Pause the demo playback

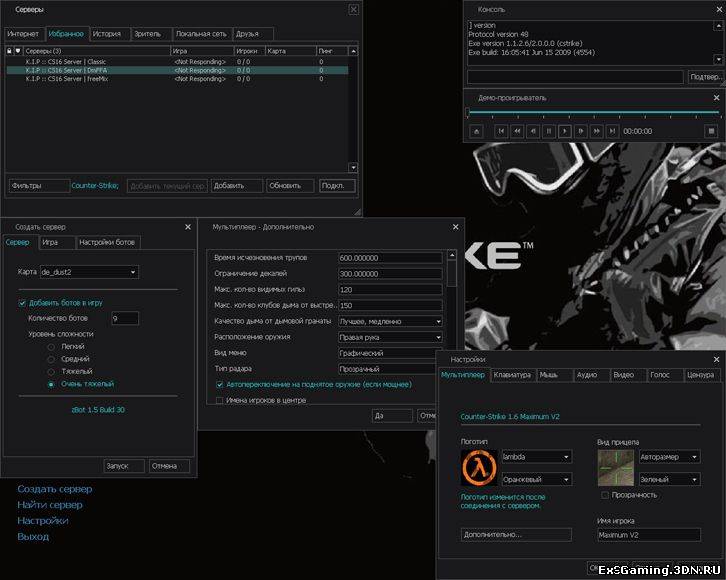tap(549, 131)
